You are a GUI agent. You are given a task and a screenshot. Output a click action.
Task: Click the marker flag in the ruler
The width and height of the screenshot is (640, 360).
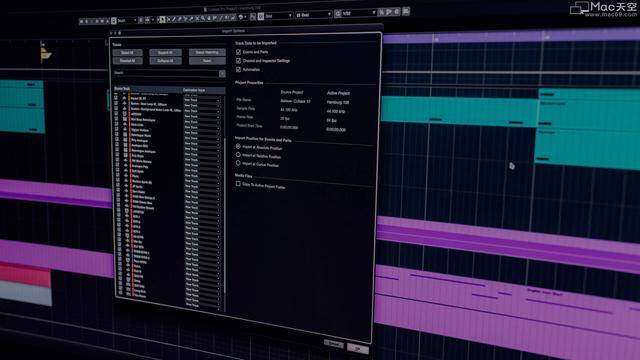(46, 54)
